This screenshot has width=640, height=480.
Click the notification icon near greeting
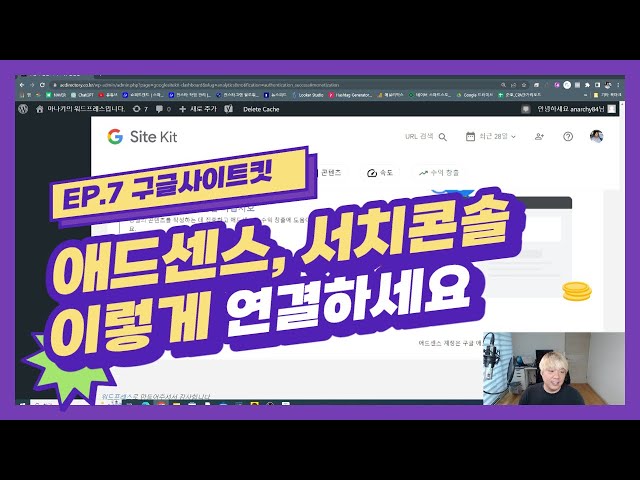[x=525, y=109]
